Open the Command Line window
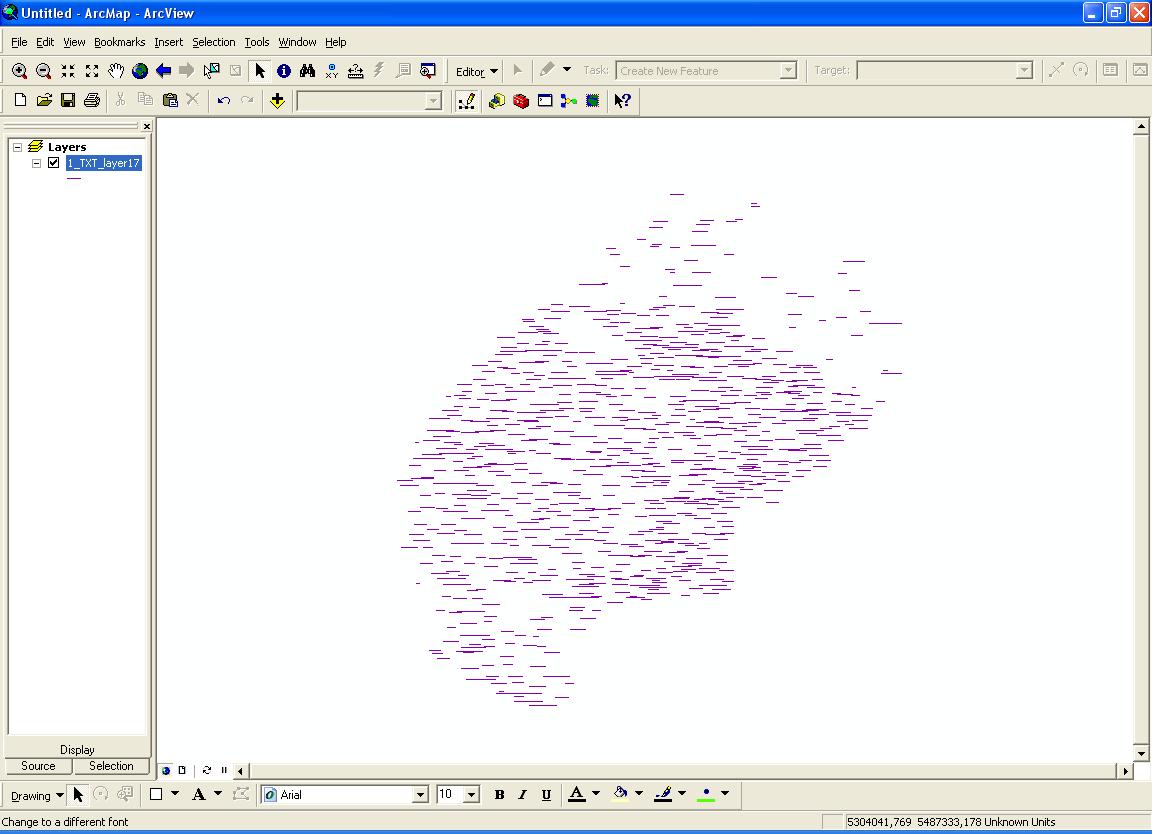The image size is (1152, 834). [544, 101]
